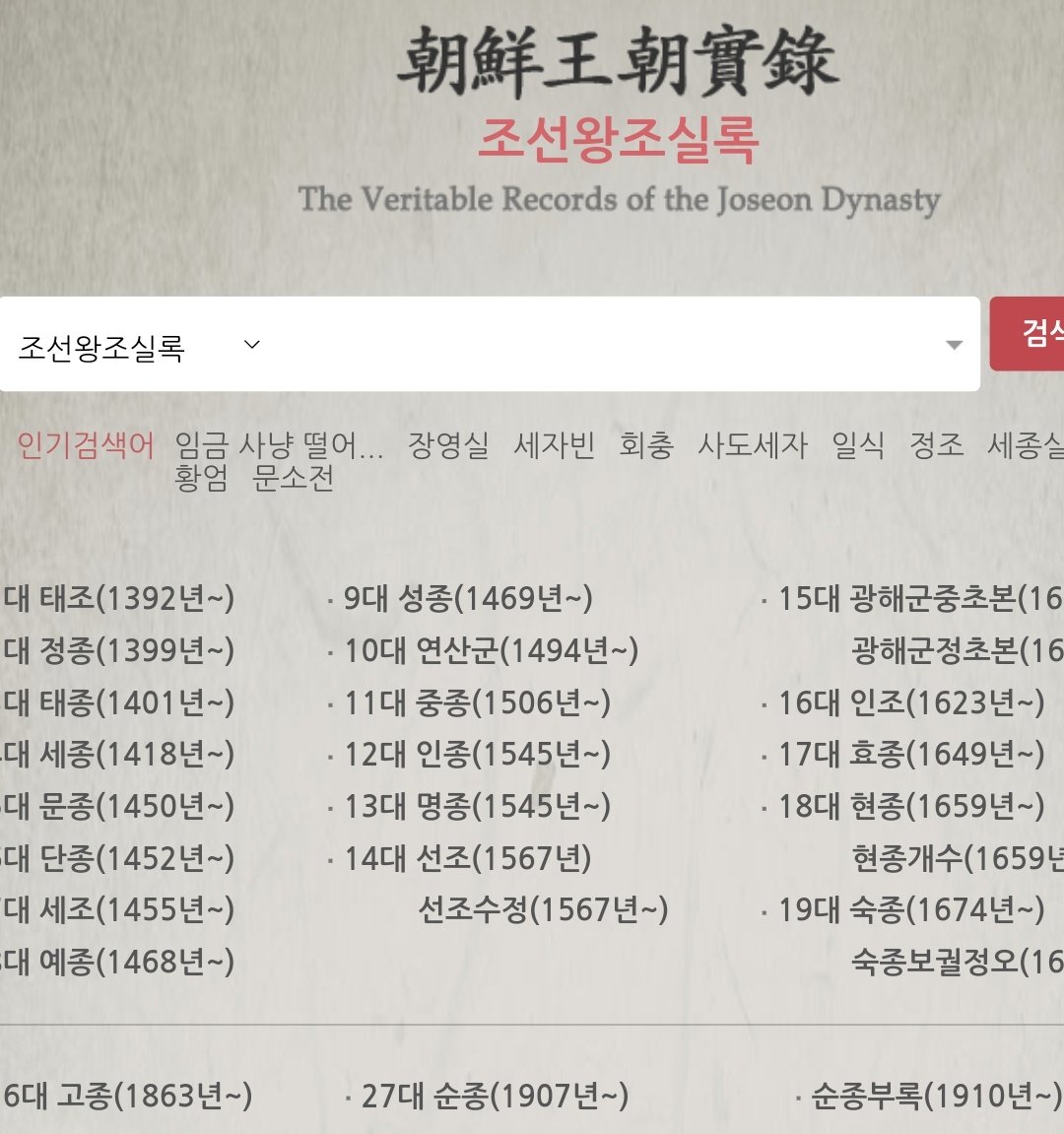Click the red 검색 search button
Viewport: 1064px width, 1134px height.
tap(1028, 333)
